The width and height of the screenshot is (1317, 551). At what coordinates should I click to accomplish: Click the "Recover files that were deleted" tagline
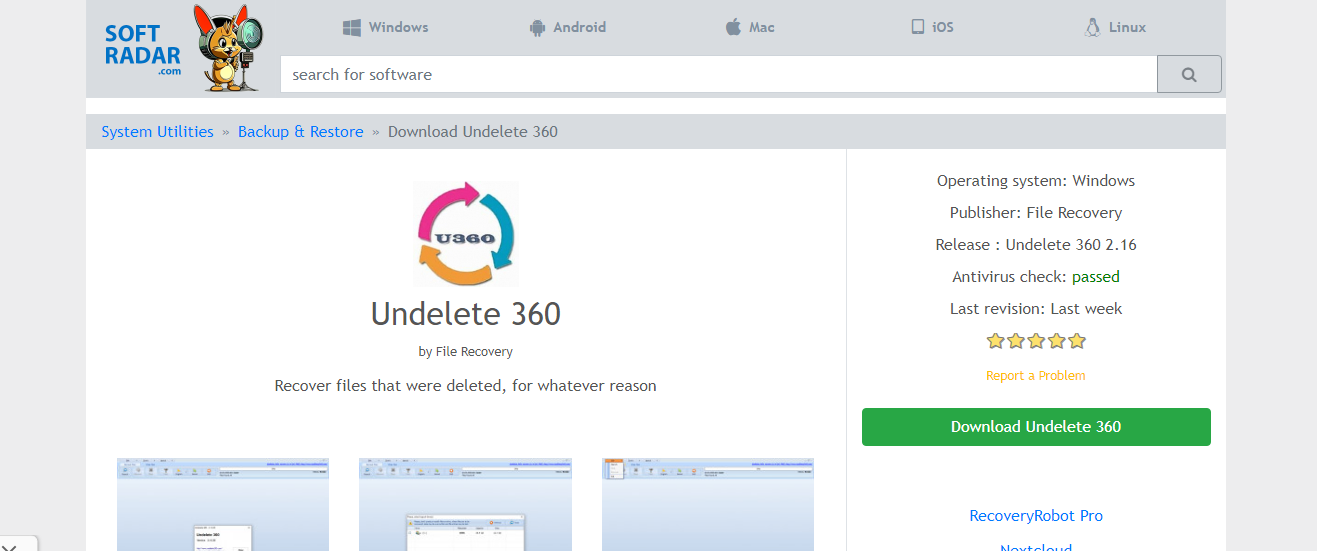[466, 386]
